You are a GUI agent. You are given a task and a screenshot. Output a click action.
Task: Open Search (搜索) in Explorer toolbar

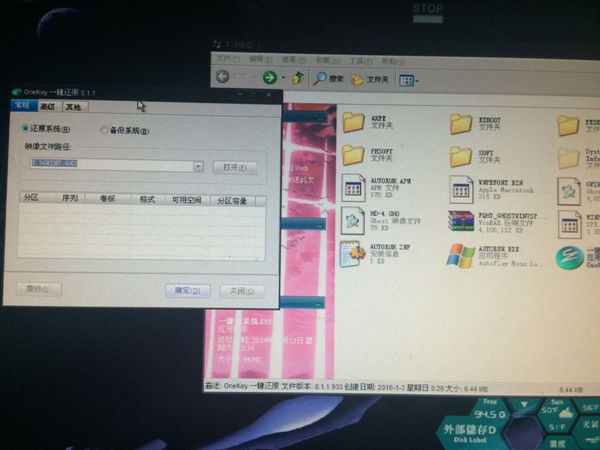[328, 78]
